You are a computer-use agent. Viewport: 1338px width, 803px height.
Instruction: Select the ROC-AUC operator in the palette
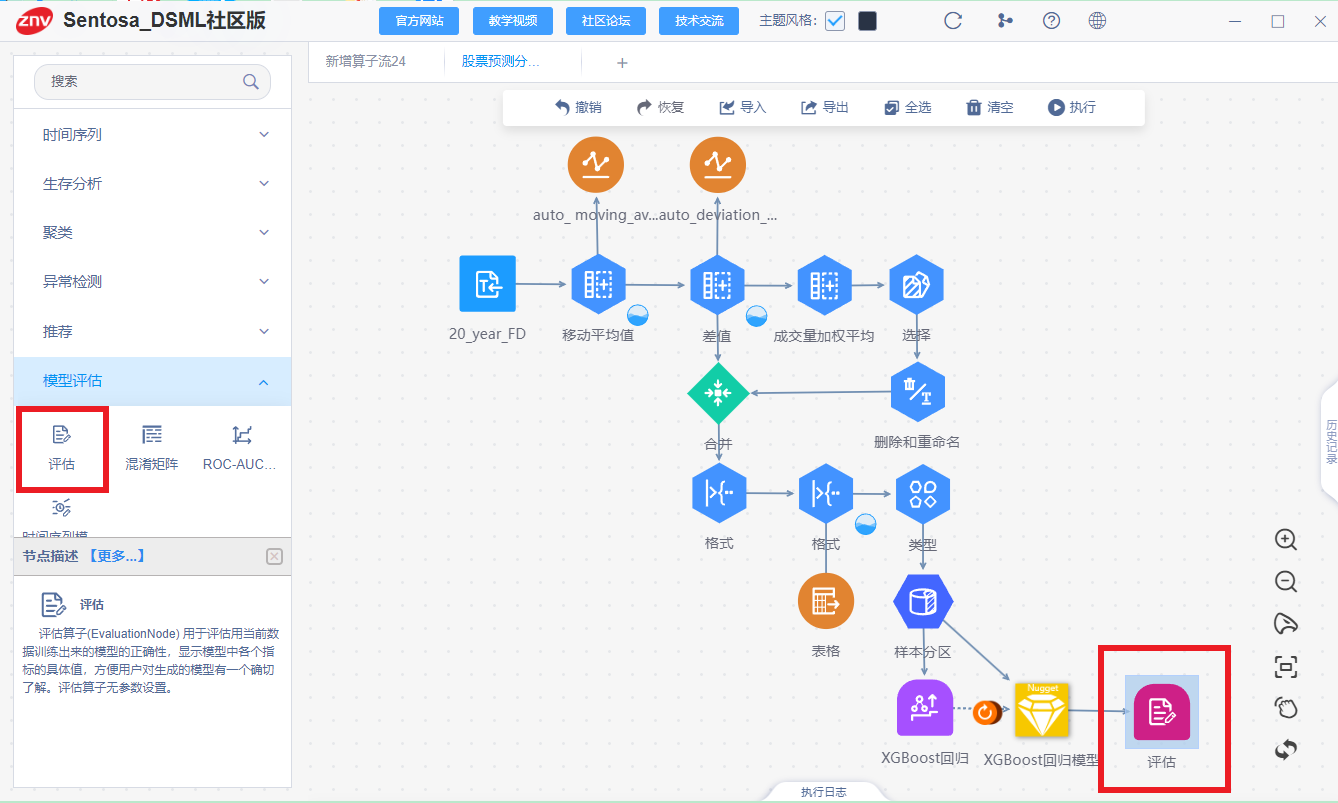click(x=240, y=447)
